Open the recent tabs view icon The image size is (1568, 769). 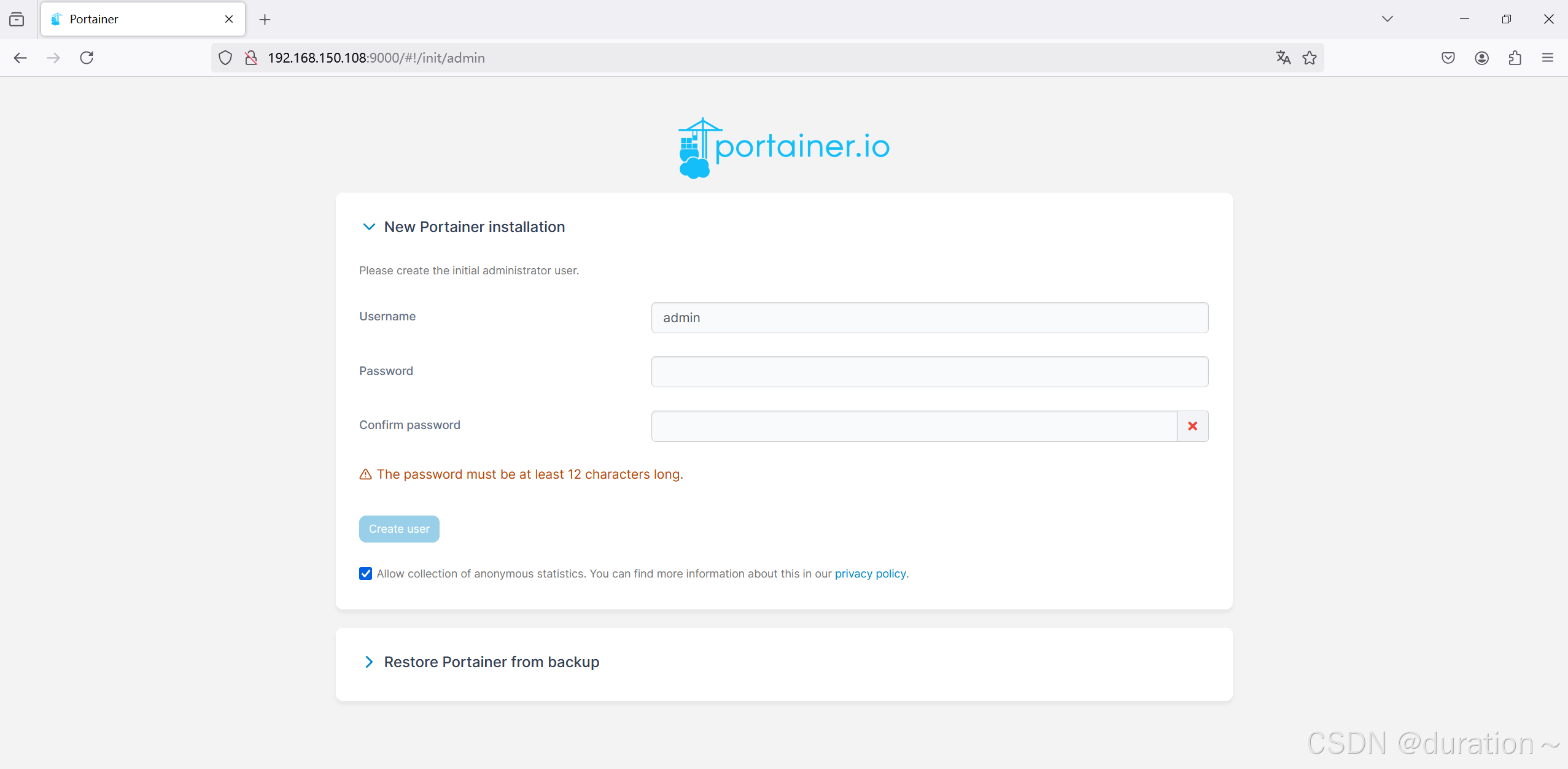[17, 19]
